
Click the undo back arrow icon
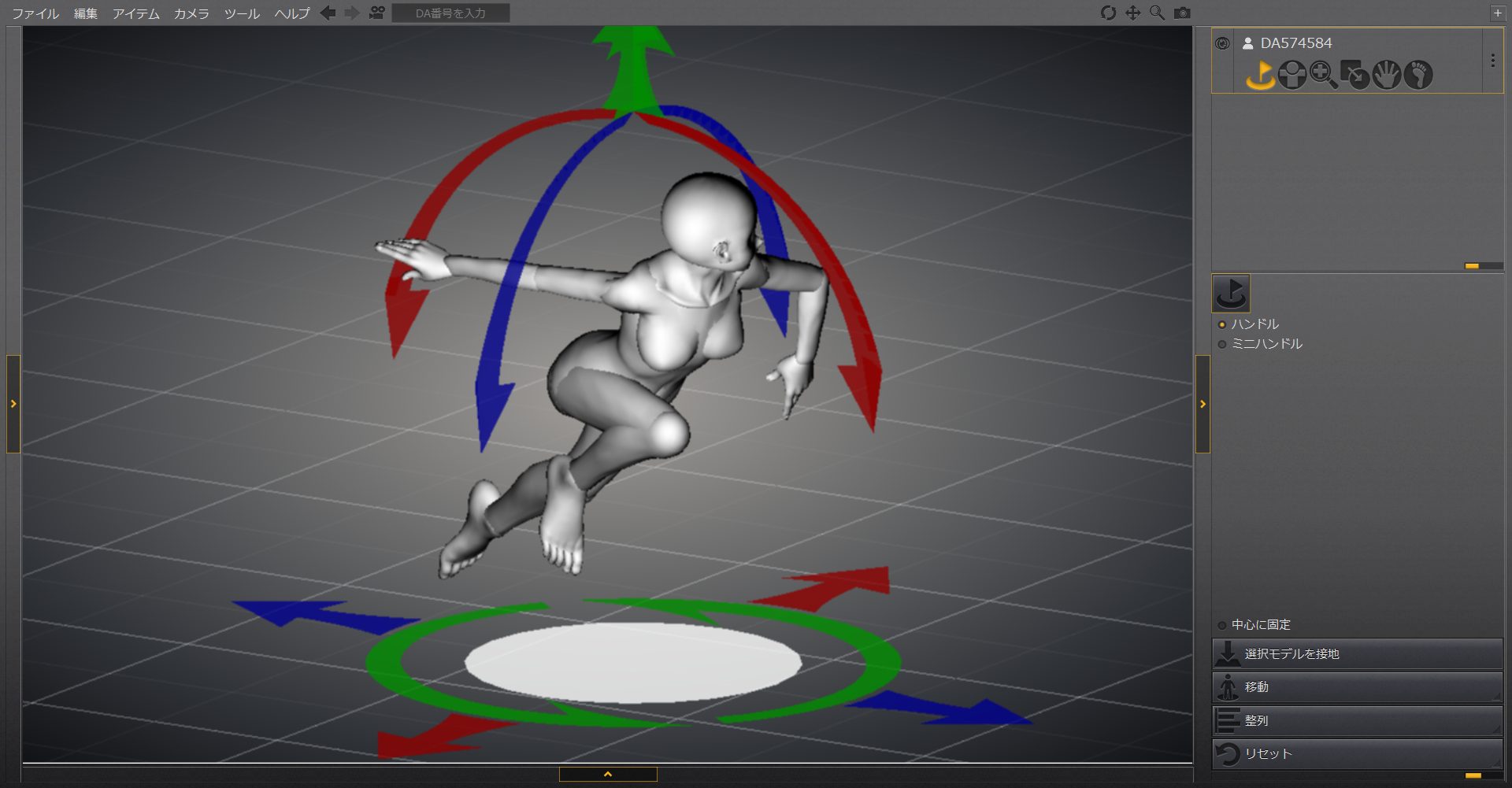[x=328, y=13]
